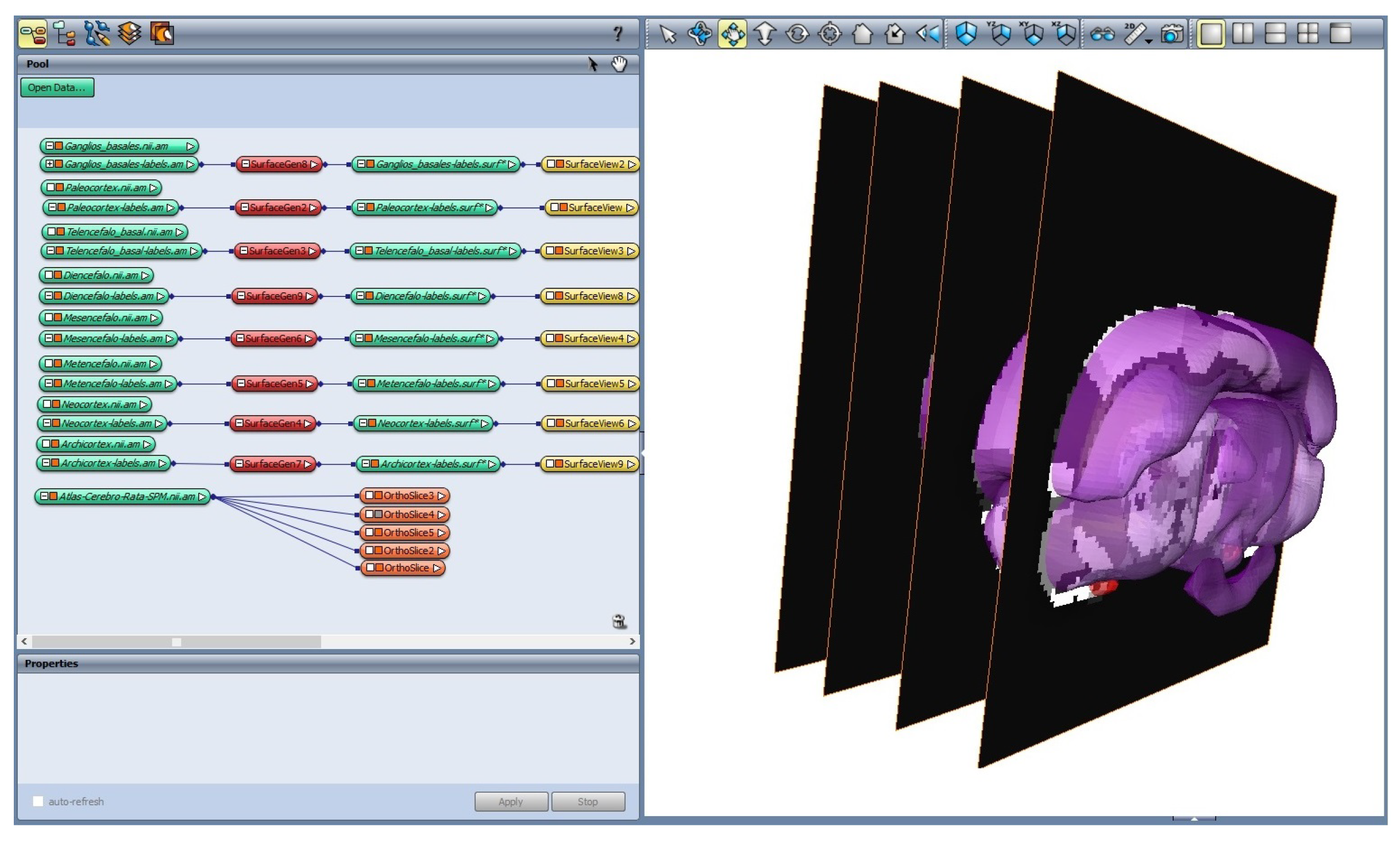Open the SurfaceGen8 module arrow menu
This screenshot has height=842, width=1400.
pyautogui.click(x=314, y=164)
